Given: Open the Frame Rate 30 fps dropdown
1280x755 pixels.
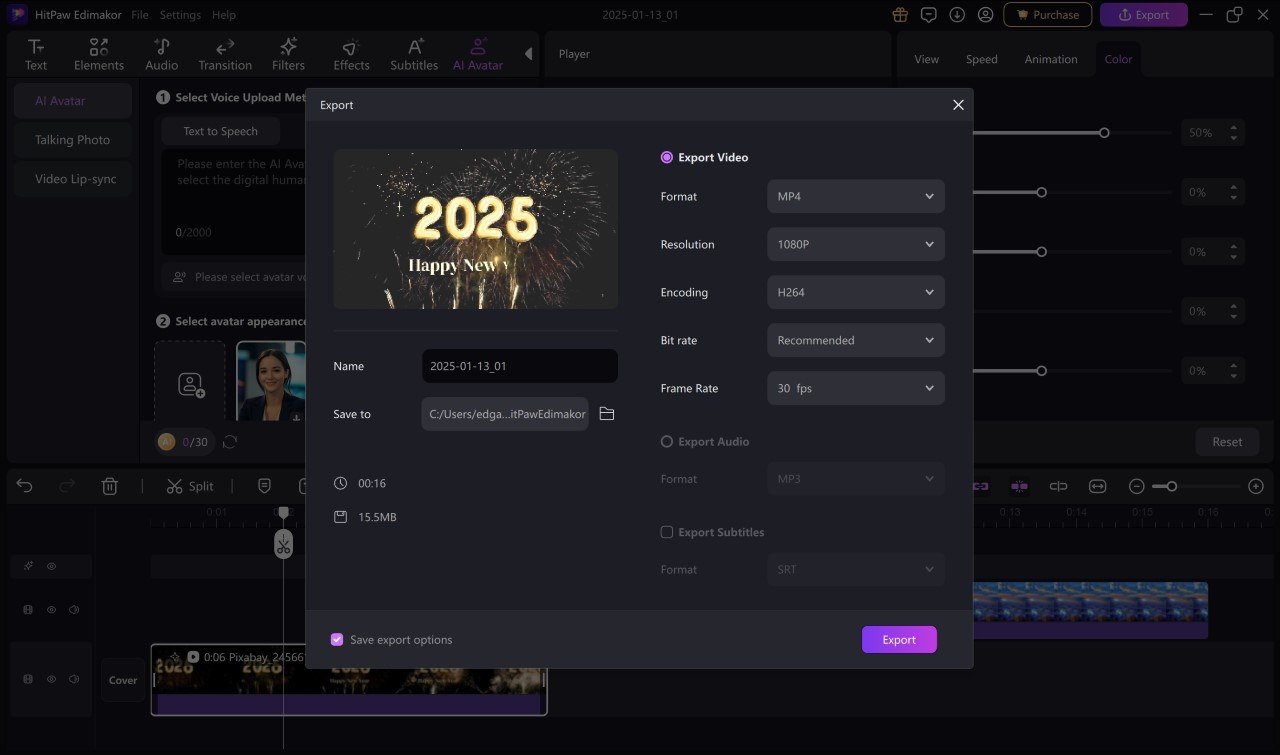Looking at the screenshot, I should click(856, 388).
